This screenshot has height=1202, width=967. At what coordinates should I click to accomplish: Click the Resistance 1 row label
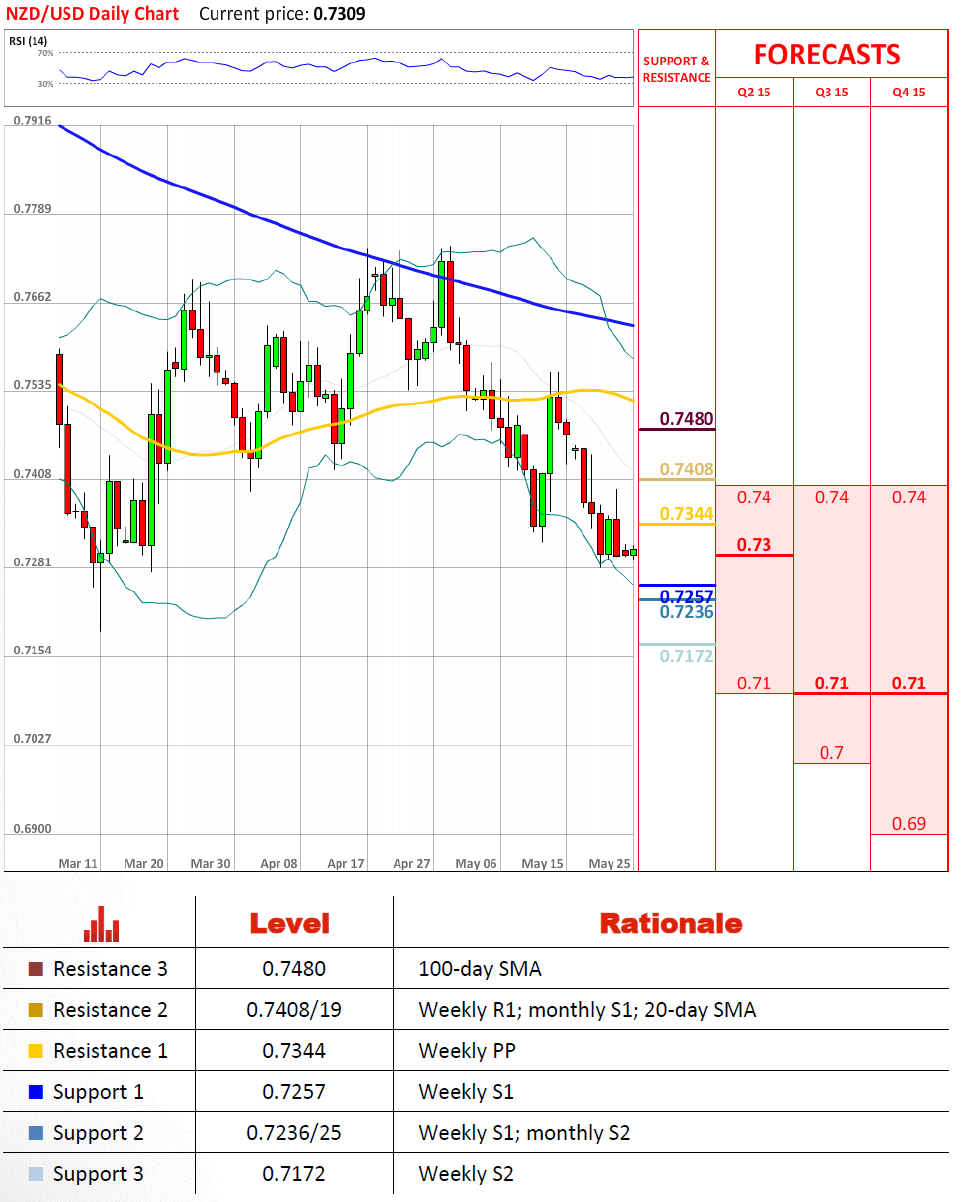coord(110,1051)
